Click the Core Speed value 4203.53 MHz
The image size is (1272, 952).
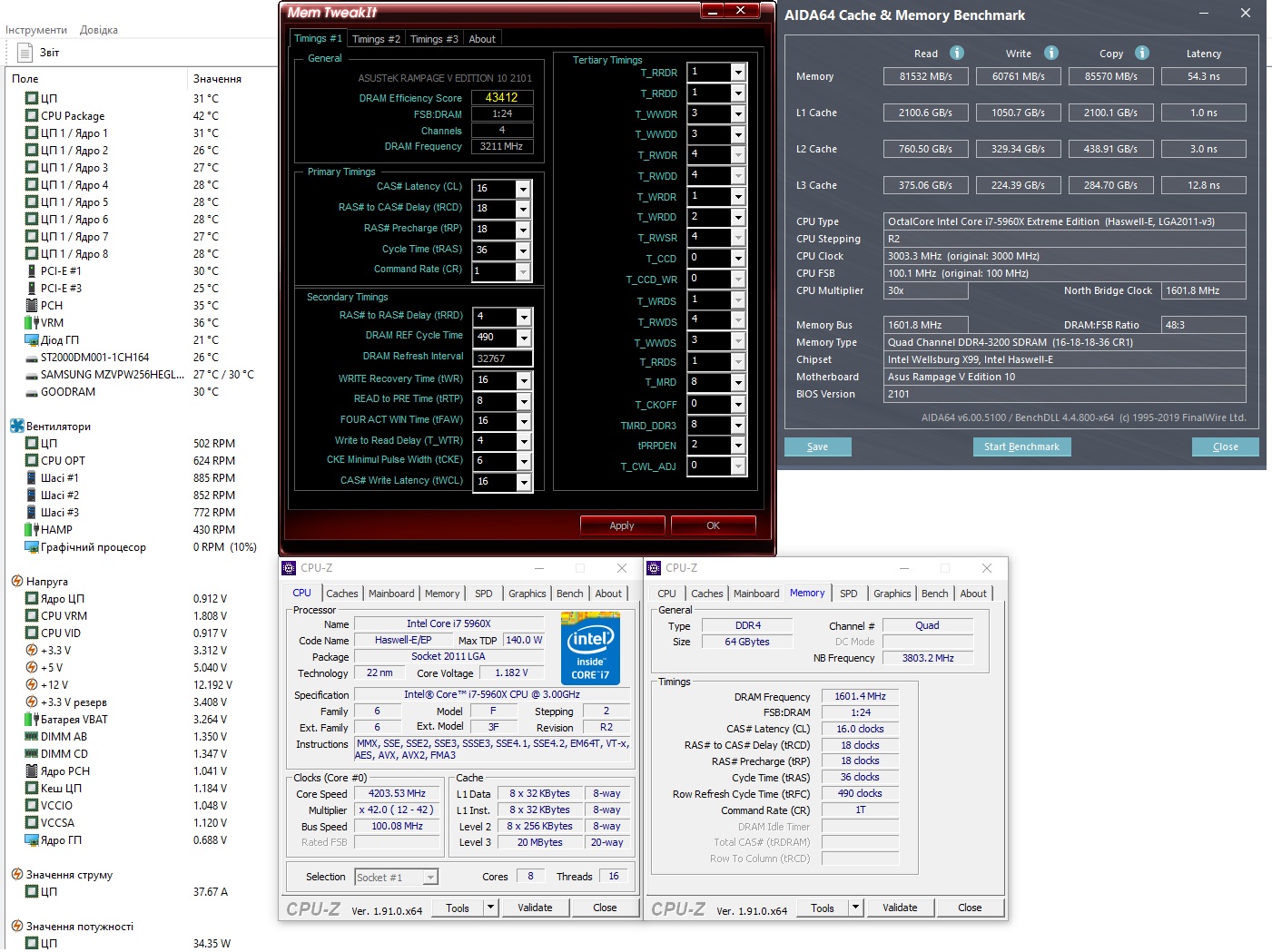(x=398, y=793)
